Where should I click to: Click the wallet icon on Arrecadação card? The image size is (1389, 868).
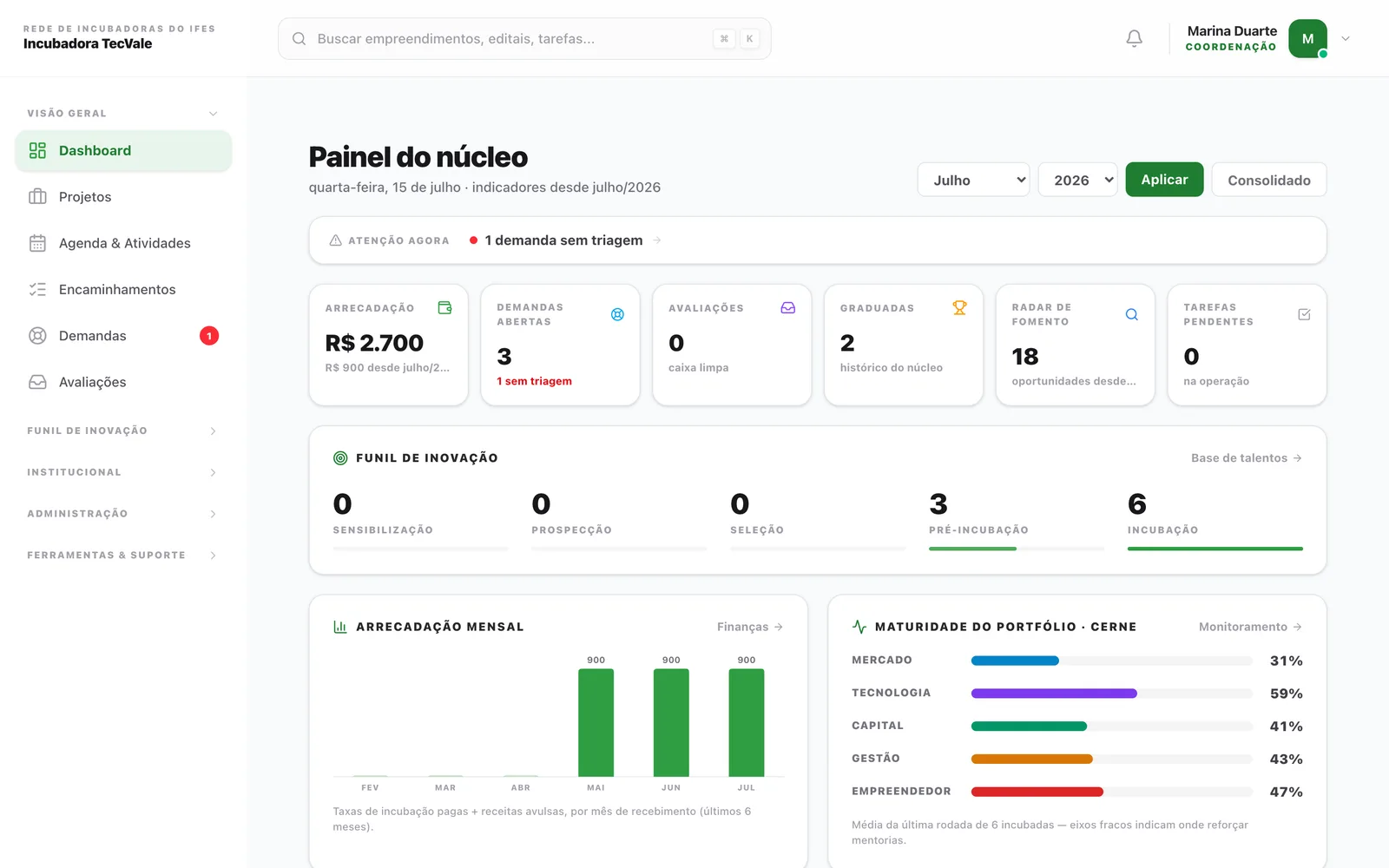point(444,307)
